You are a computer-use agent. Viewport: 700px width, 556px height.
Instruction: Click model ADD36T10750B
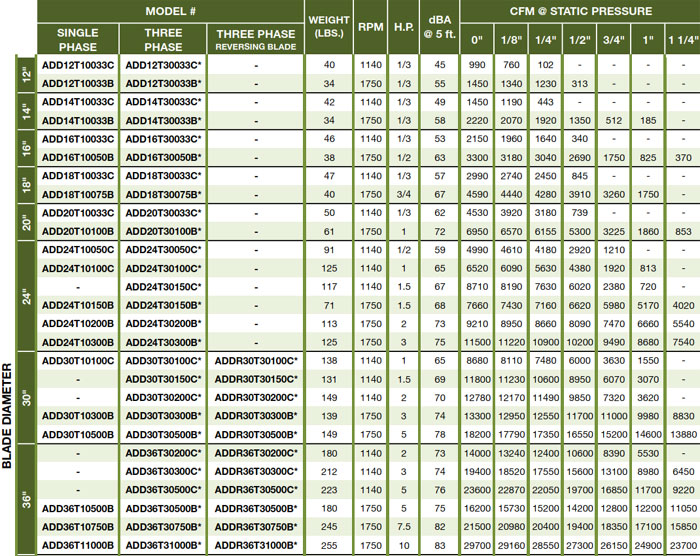point(78,527)
